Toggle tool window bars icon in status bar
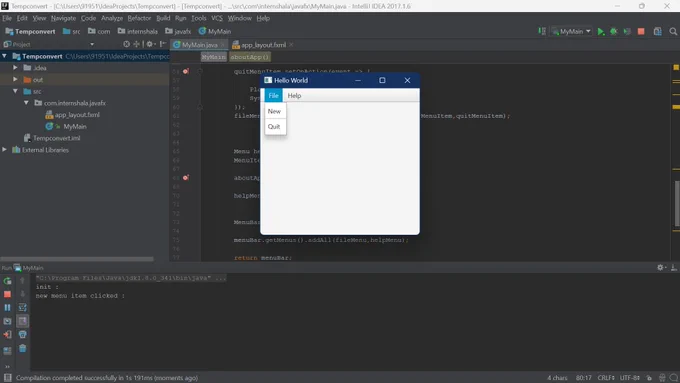This screenshot has height=383, width=680. (7, 378)
